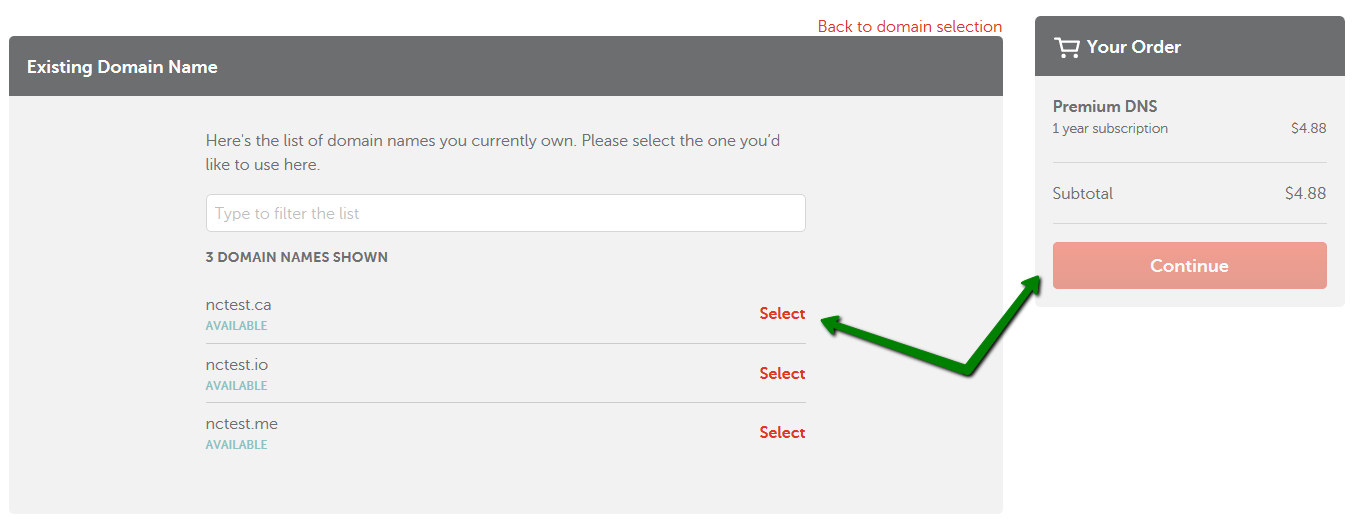
Task: Select the nctest.me domain
Action: (782, 432)
